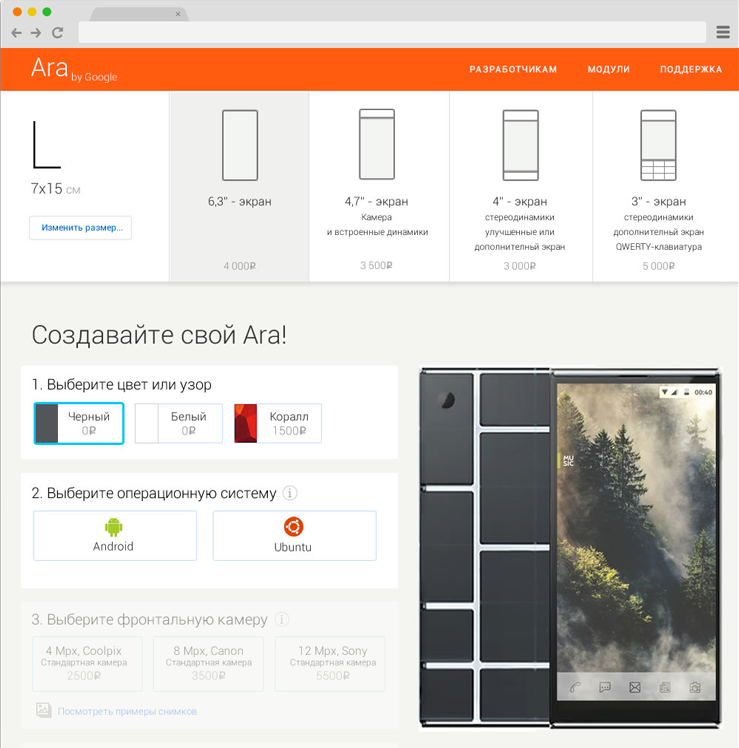
Task: Click the orange Ubuntu logo icon
Action: click(x=293, y=527)
